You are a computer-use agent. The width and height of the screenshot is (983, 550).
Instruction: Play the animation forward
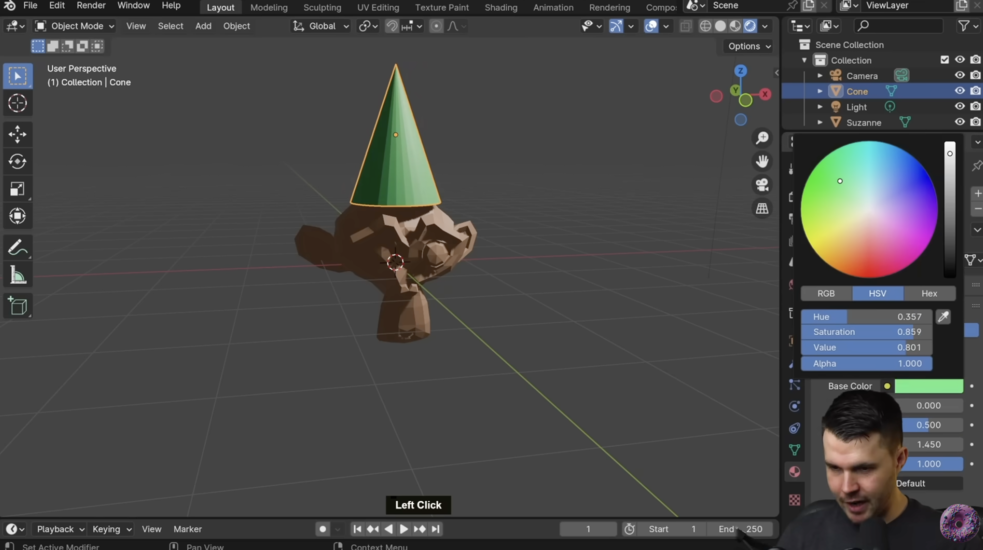(x=404, y=529)
